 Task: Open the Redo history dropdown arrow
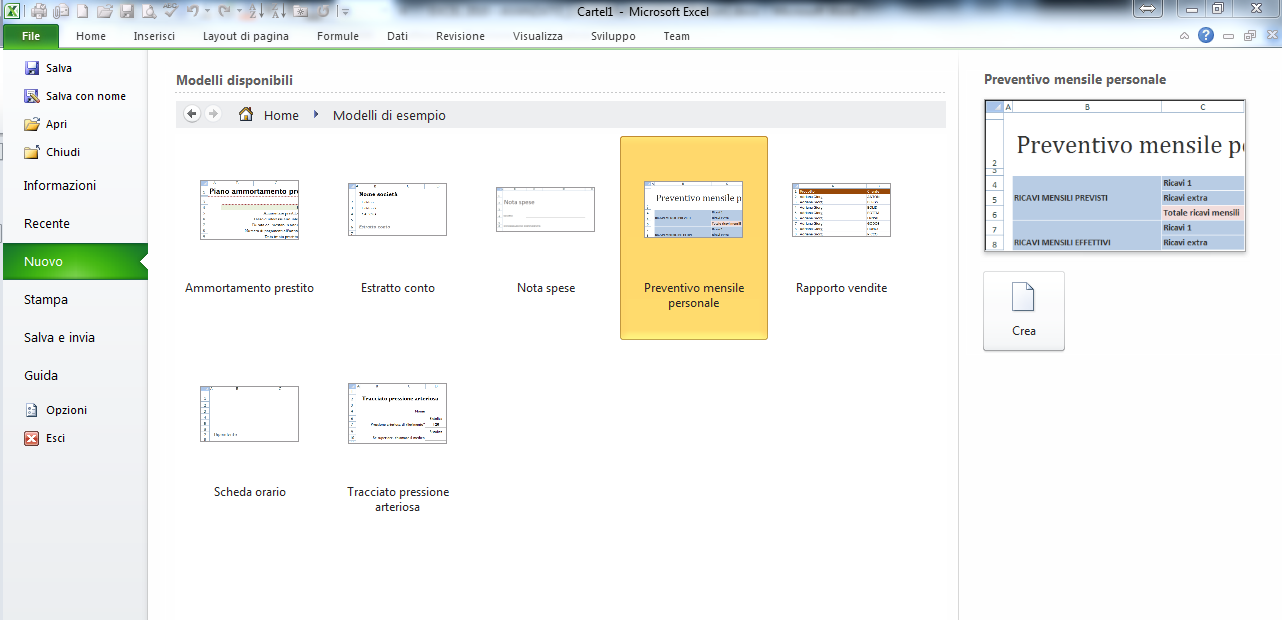(x=239, y=11)
